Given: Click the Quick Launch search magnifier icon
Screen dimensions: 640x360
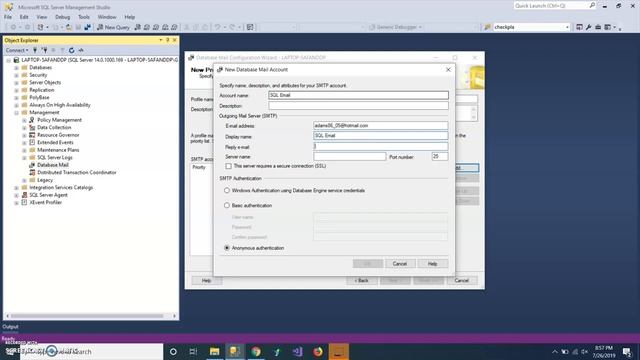Looking at the screenshot, I should (x=592, y=5).
